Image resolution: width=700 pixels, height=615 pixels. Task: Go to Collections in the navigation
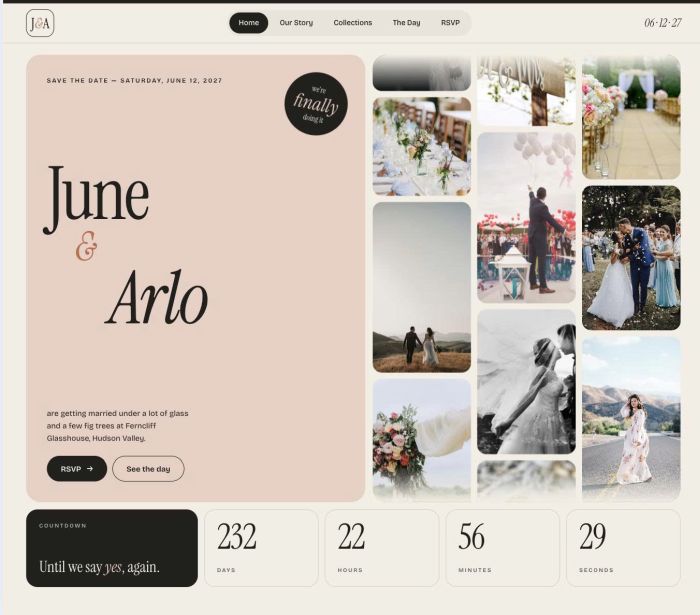click(353, 23)
